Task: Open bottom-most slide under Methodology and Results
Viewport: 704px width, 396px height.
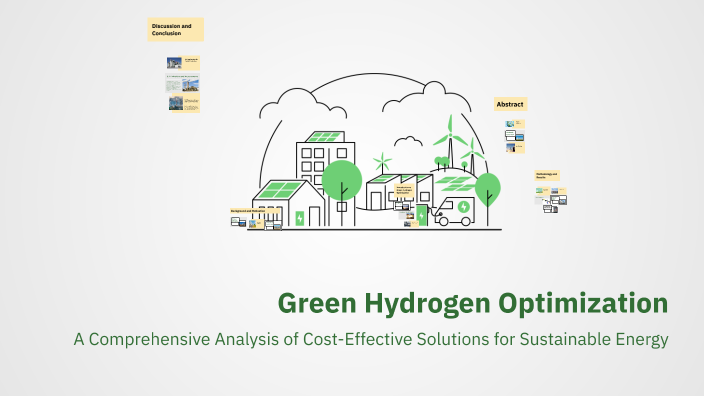Action: (x=550, y=209)
